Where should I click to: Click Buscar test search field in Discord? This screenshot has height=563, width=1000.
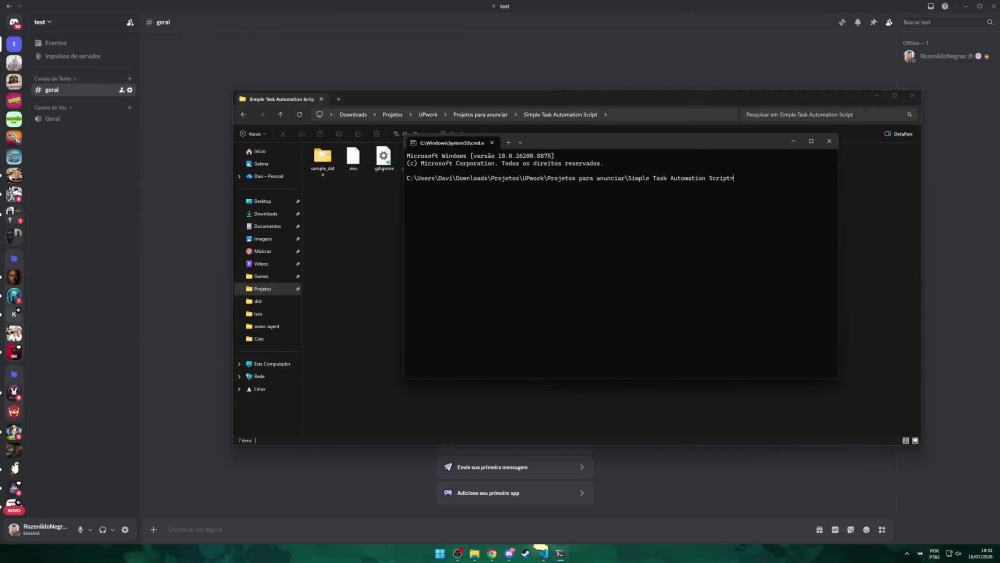[946, 22]
